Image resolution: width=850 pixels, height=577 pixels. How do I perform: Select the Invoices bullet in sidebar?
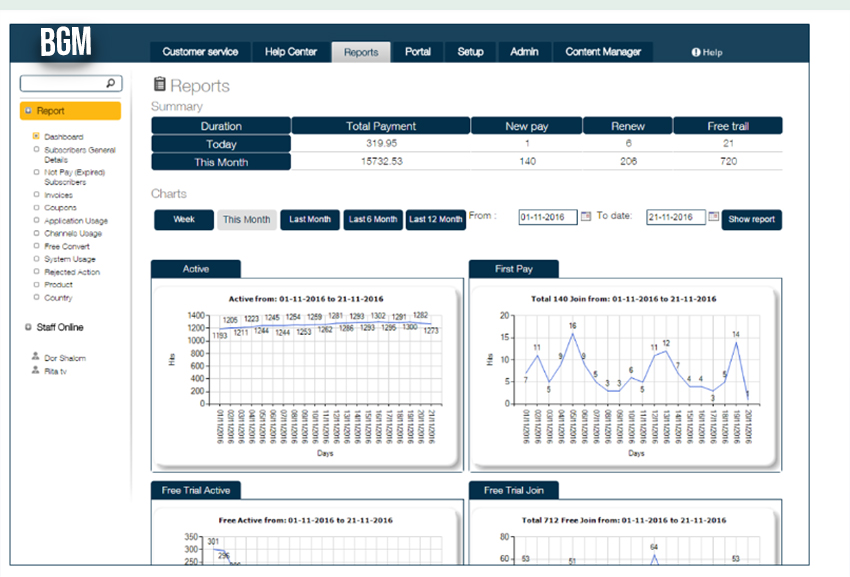point(36,196)
